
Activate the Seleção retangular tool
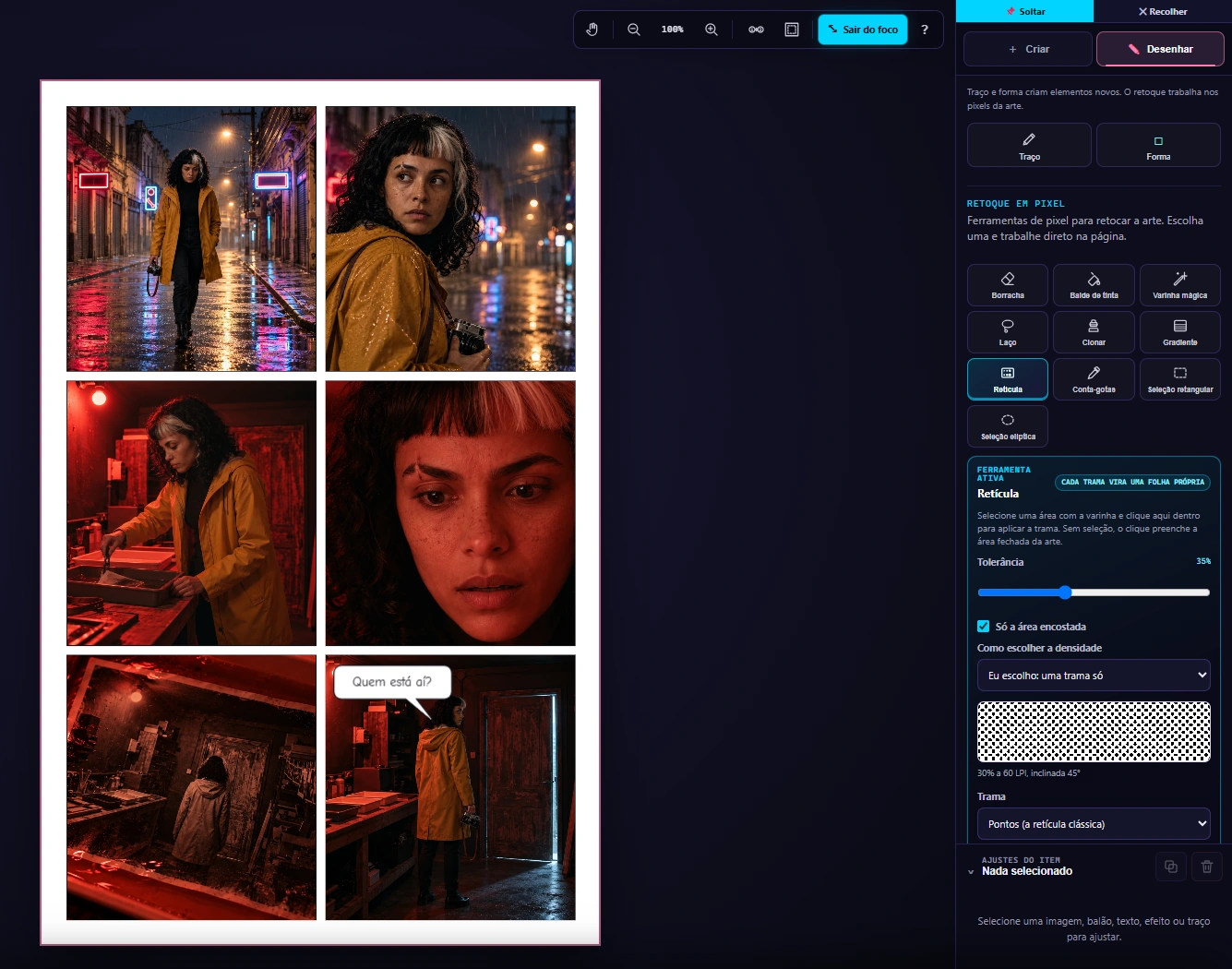coord(1180,379)
